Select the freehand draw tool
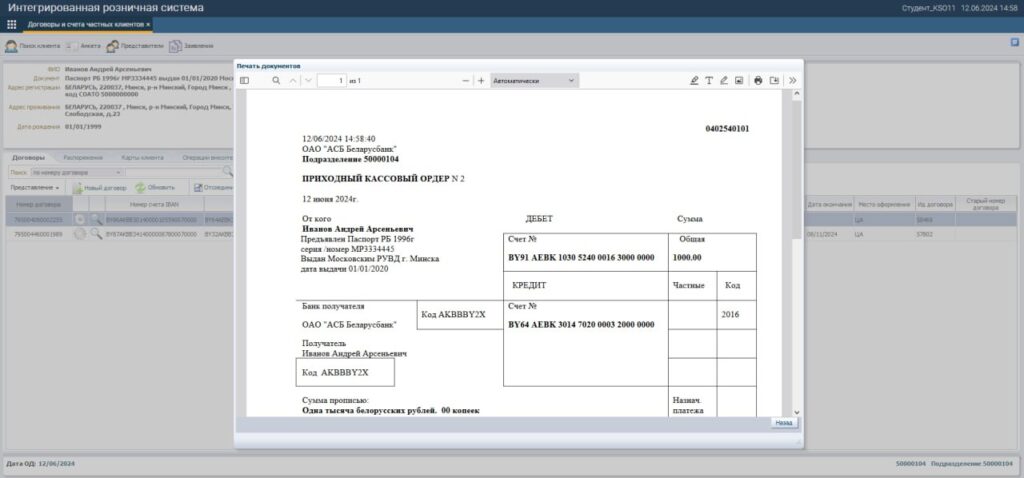1024x478 pixels. click(x=724, y=80)
